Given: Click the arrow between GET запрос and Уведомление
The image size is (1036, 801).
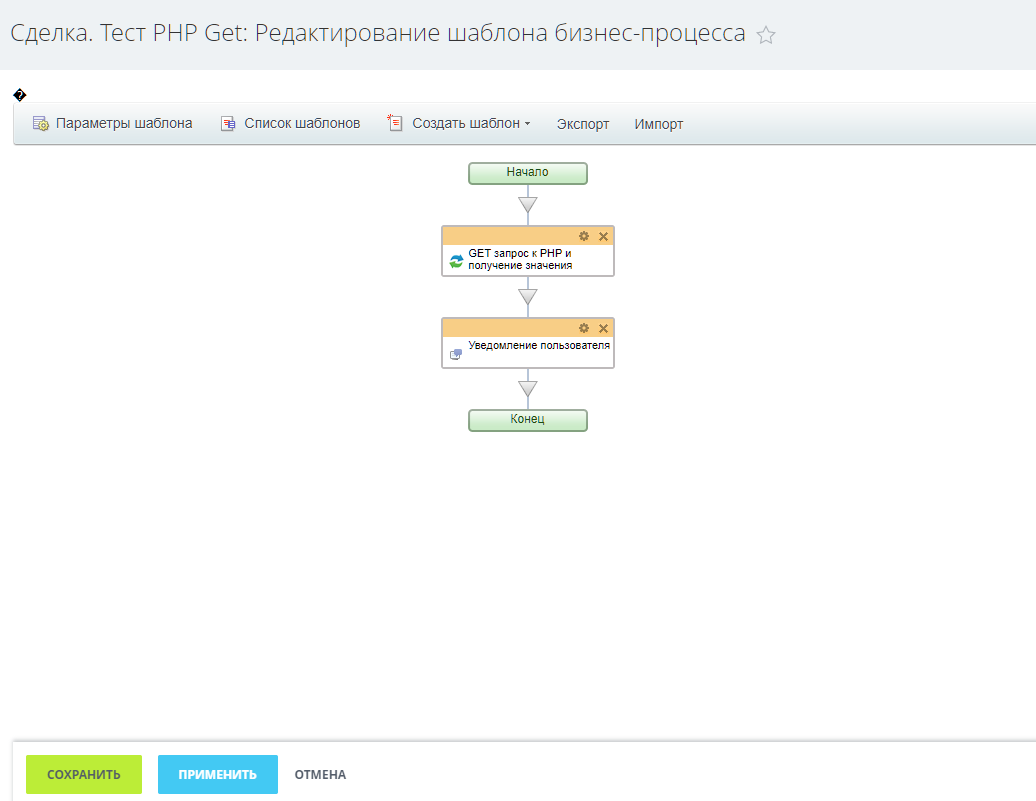Looking at the screenshot, I should tap(528, 297).
